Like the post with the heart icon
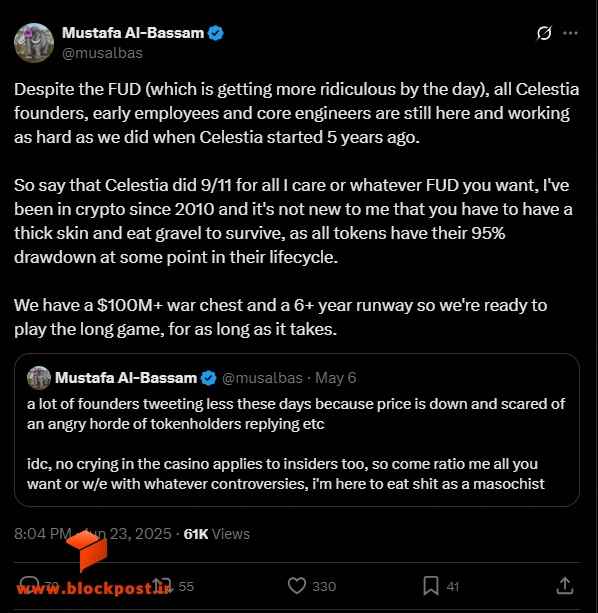 pyautogui.click(x=297, y=586)
